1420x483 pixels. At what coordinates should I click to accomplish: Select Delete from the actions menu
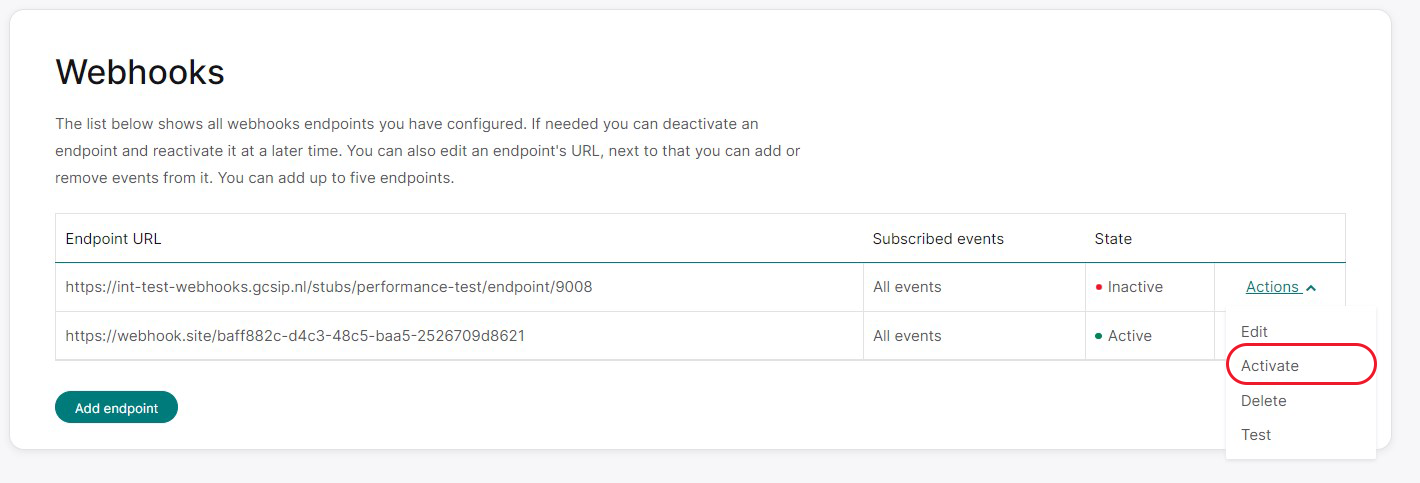point(1264,400)
